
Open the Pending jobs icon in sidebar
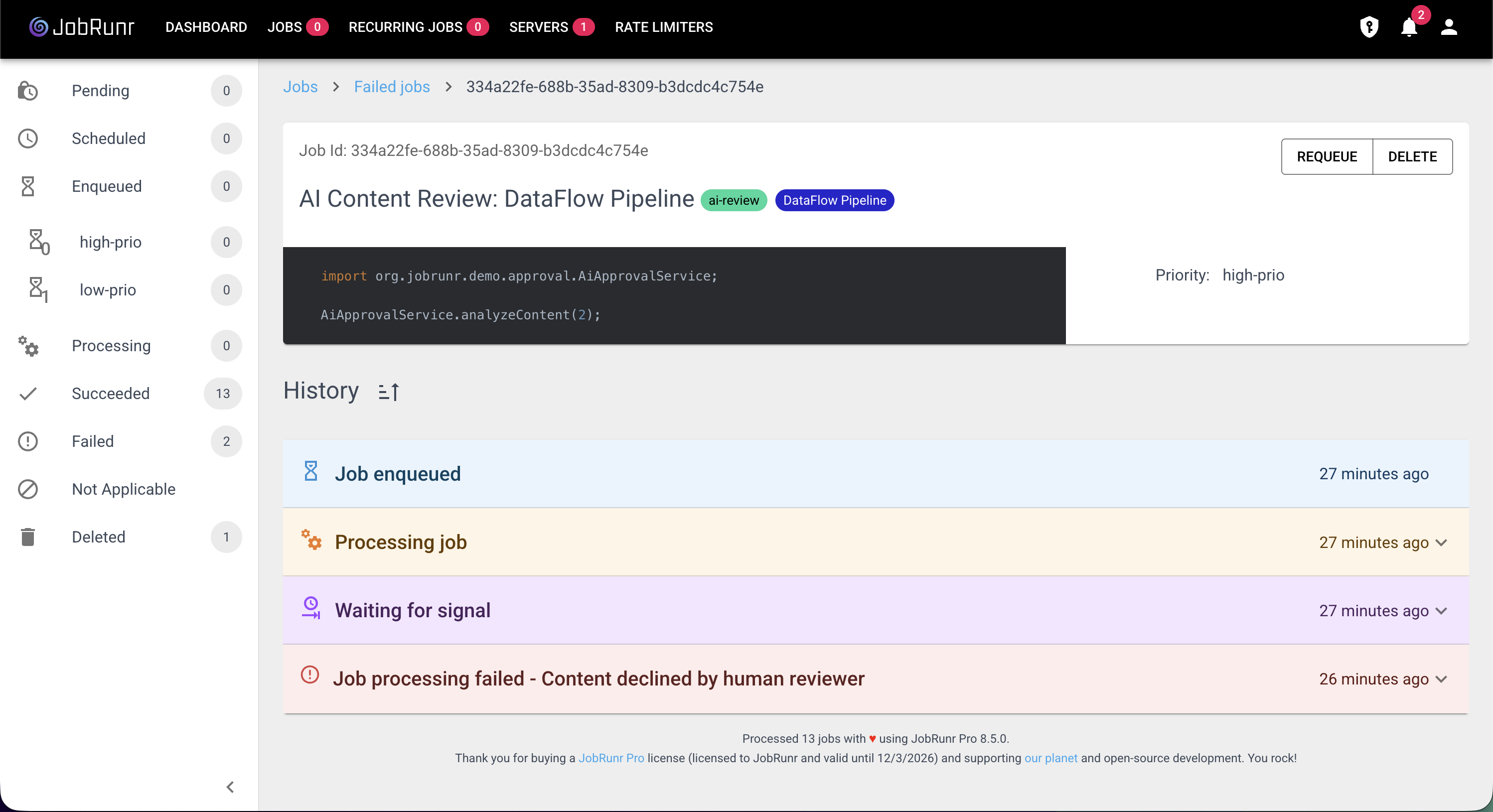click(x=28, y=91)
